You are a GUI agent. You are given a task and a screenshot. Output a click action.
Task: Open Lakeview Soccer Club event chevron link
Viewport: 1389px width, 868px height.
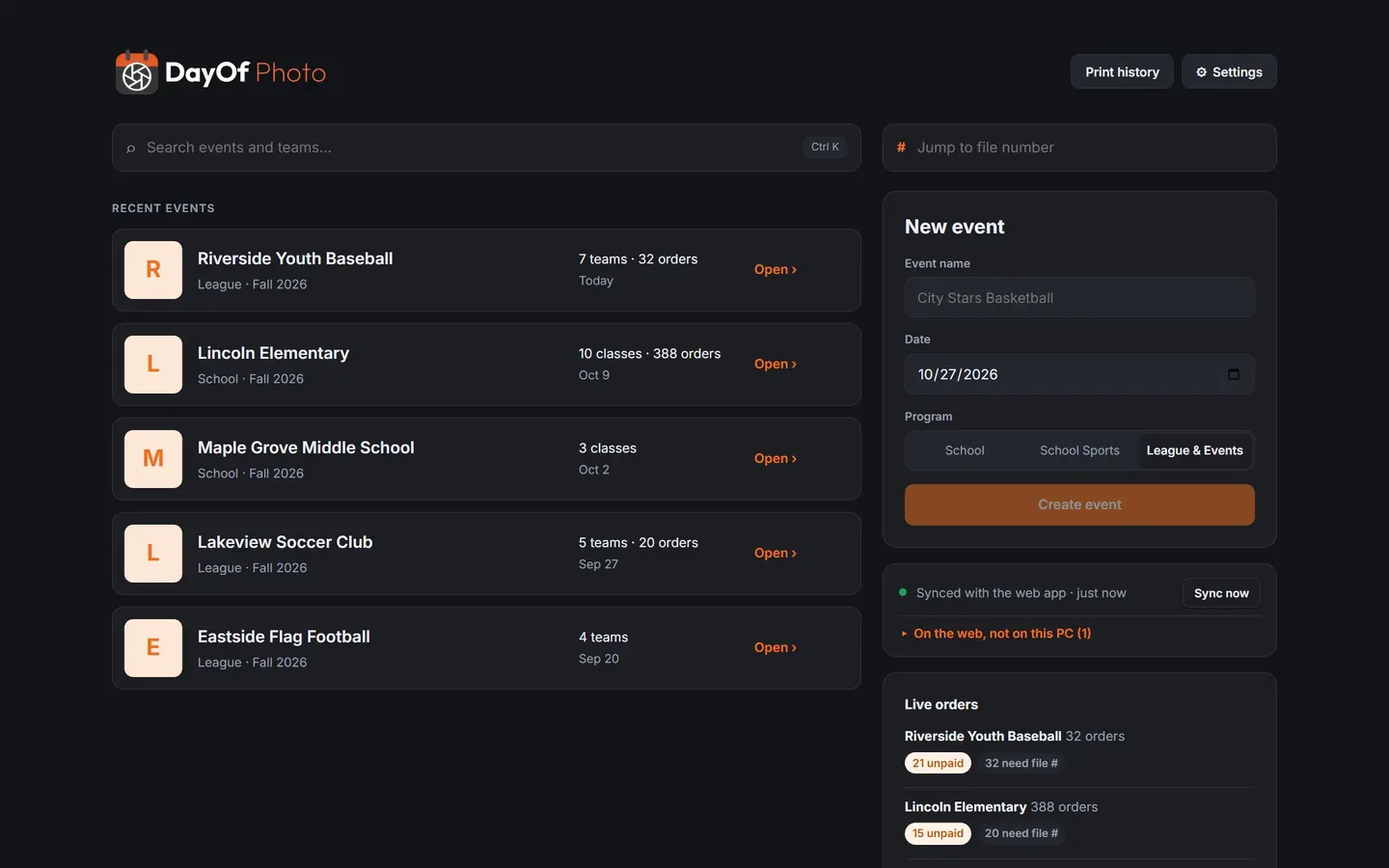[776, 554]
